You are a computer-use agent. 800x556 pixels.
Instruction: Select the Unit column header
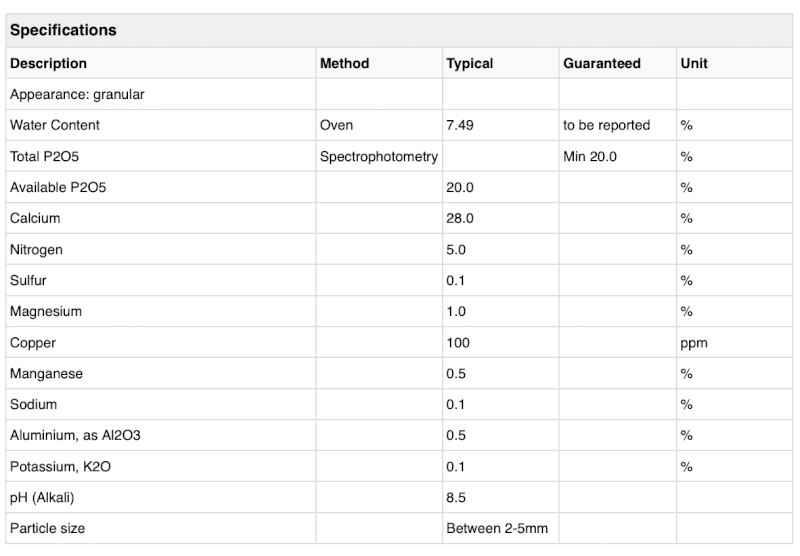(x=694, y=63)
